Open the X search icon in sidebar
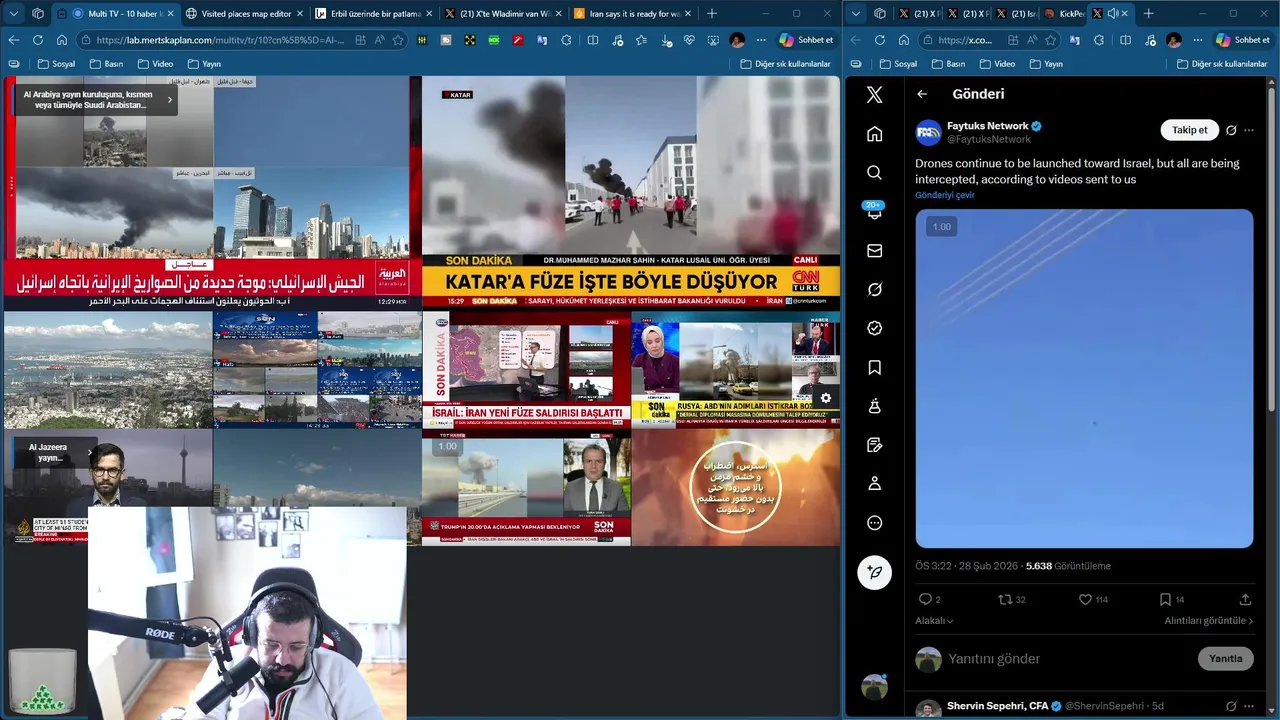 click(874, 173)
